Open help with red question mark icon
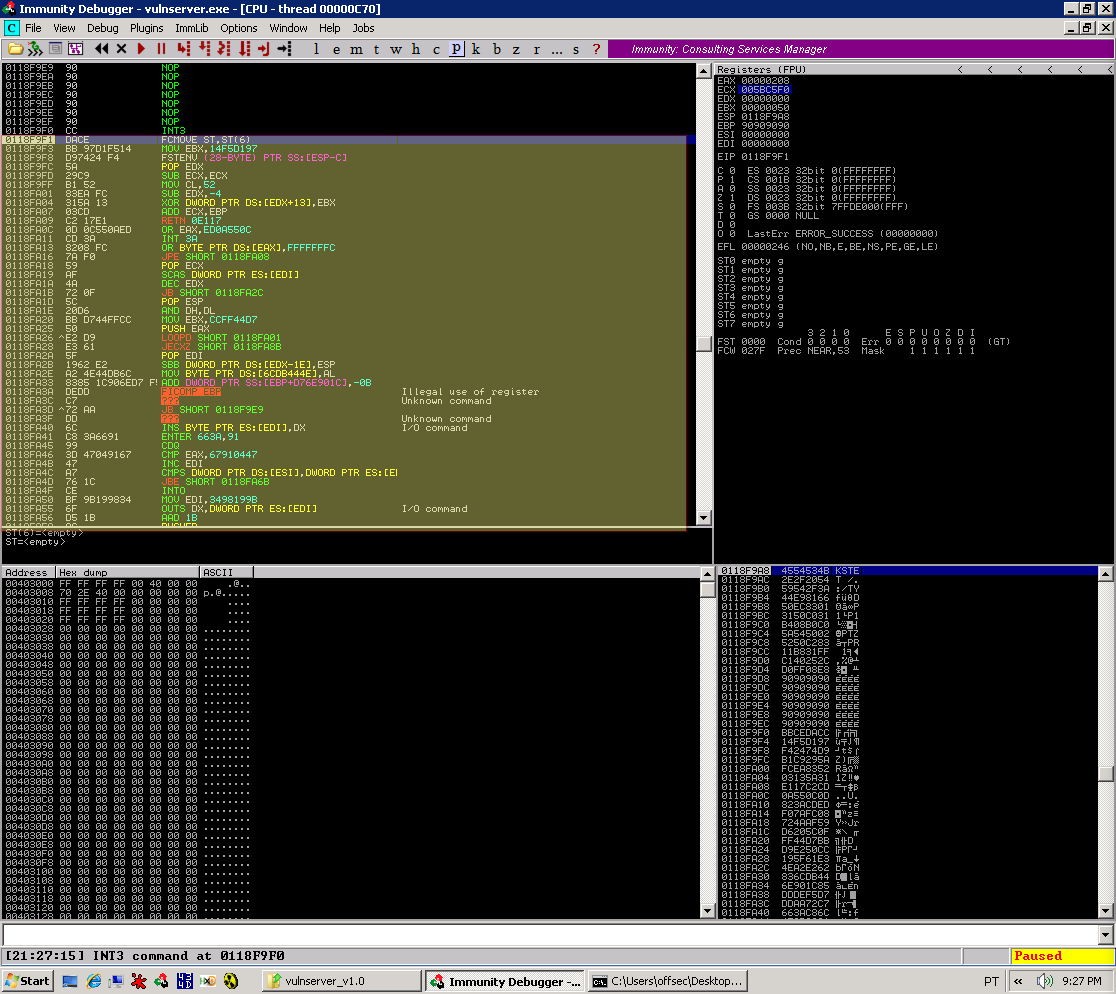This screenshot has height=994, width=1116. [596, 48]
